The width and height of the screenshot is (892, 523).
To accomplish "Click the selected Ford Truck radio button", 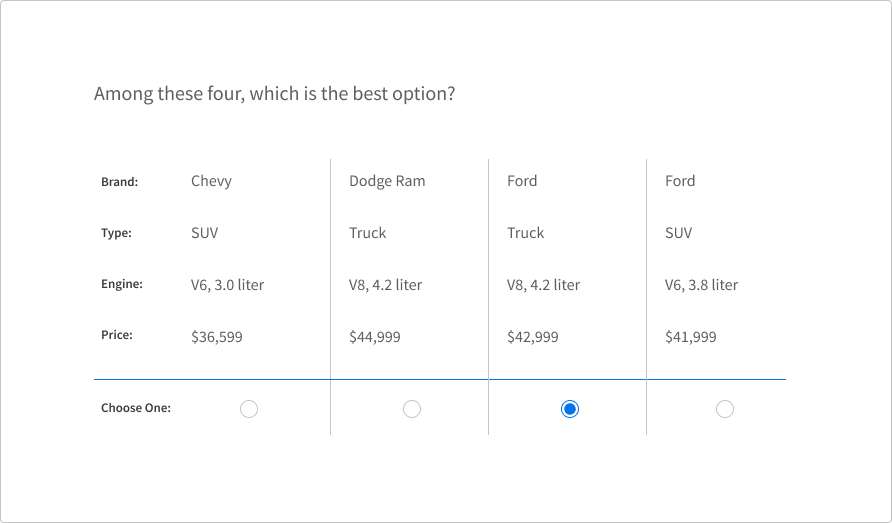I will 569,408.
